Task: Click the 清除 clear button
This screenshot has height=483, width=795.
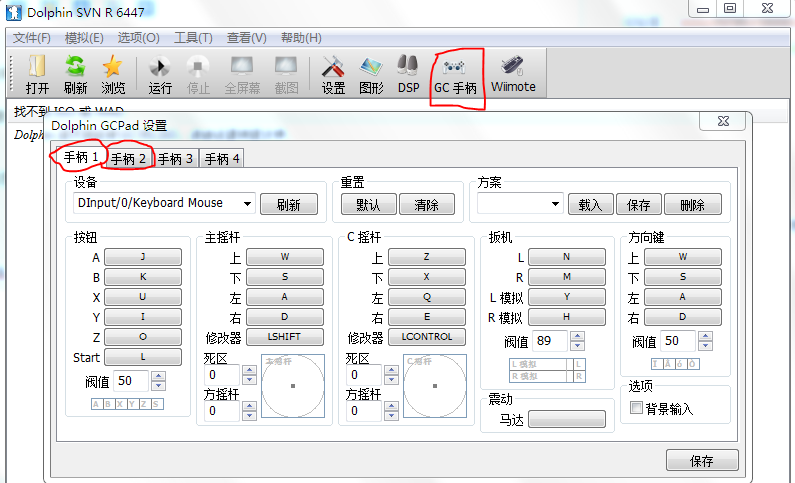Action: [x=426, y=204]
